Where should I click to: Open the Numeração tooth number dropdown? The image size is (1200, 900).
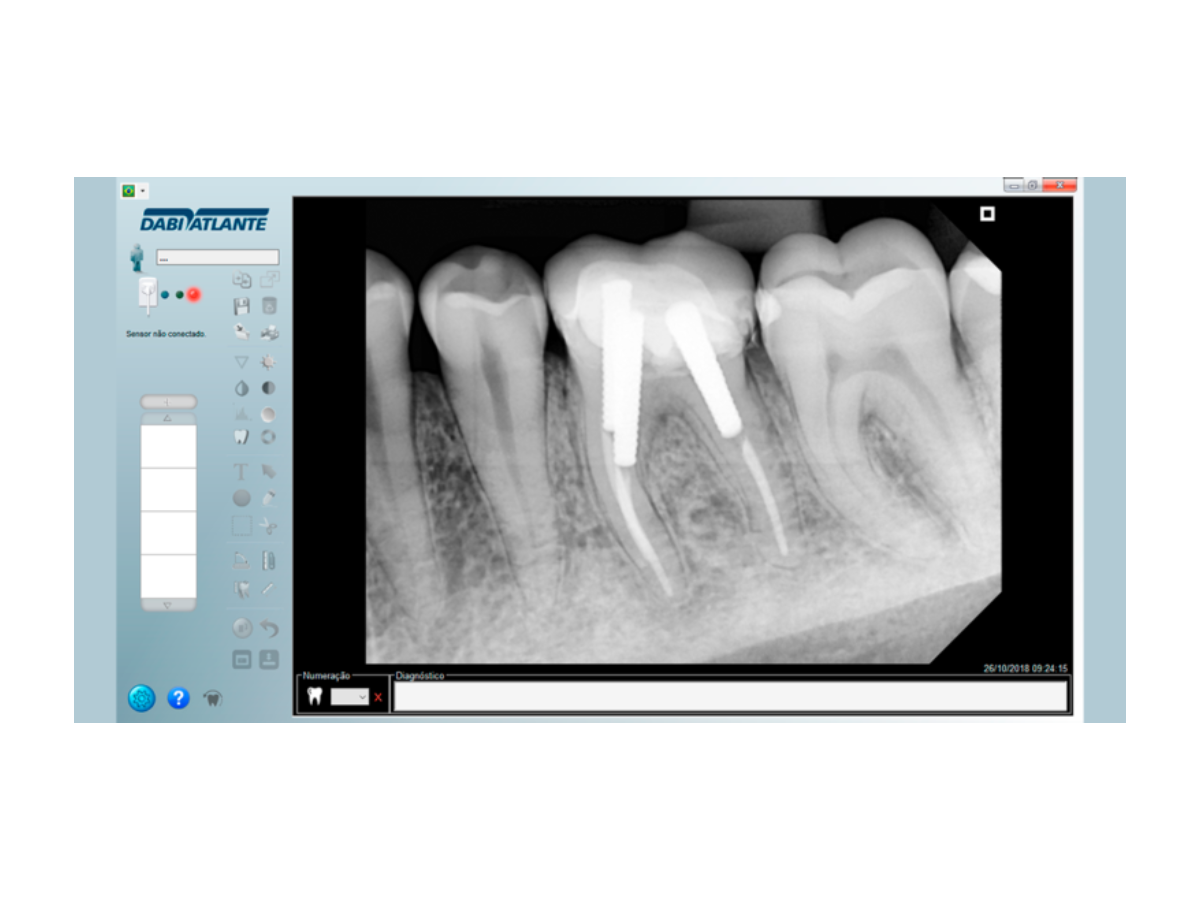(350, 697)
